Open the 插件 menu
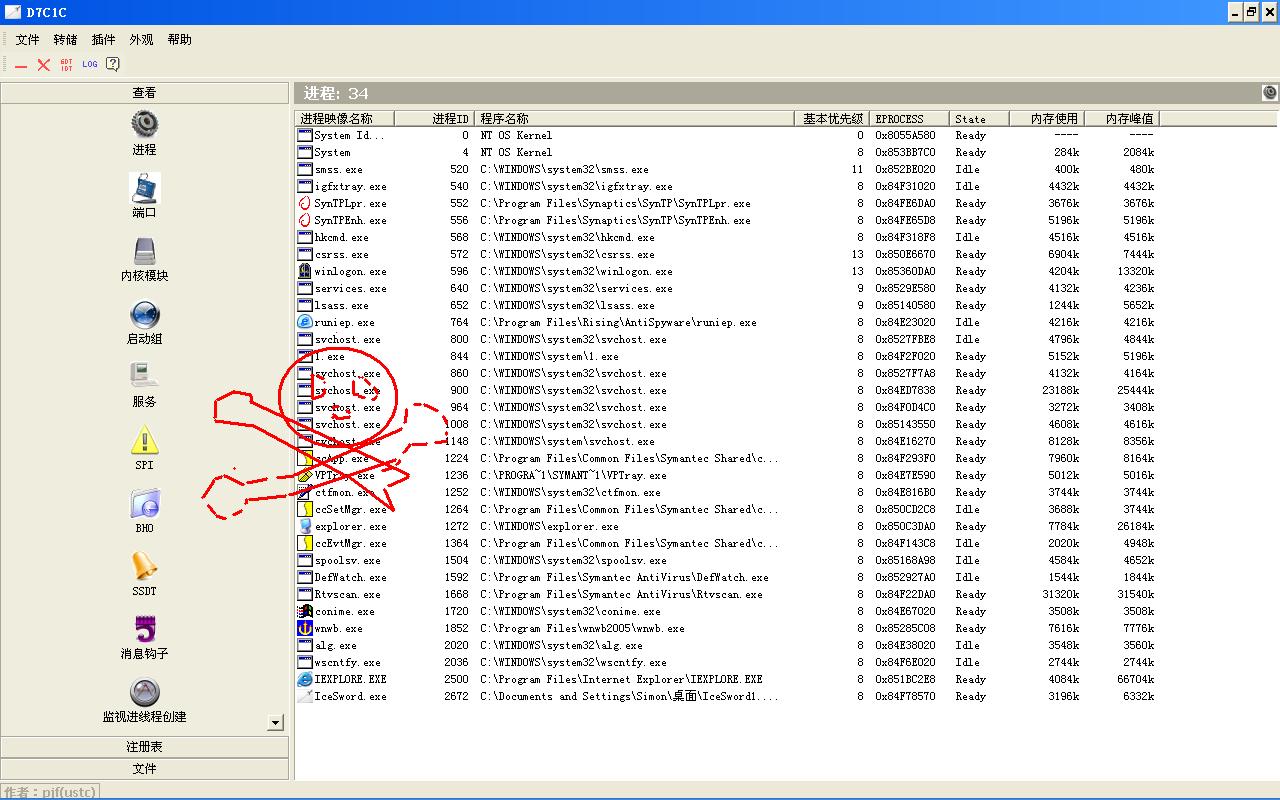This screenshot has width=1280, height=800. click(104, 40)
